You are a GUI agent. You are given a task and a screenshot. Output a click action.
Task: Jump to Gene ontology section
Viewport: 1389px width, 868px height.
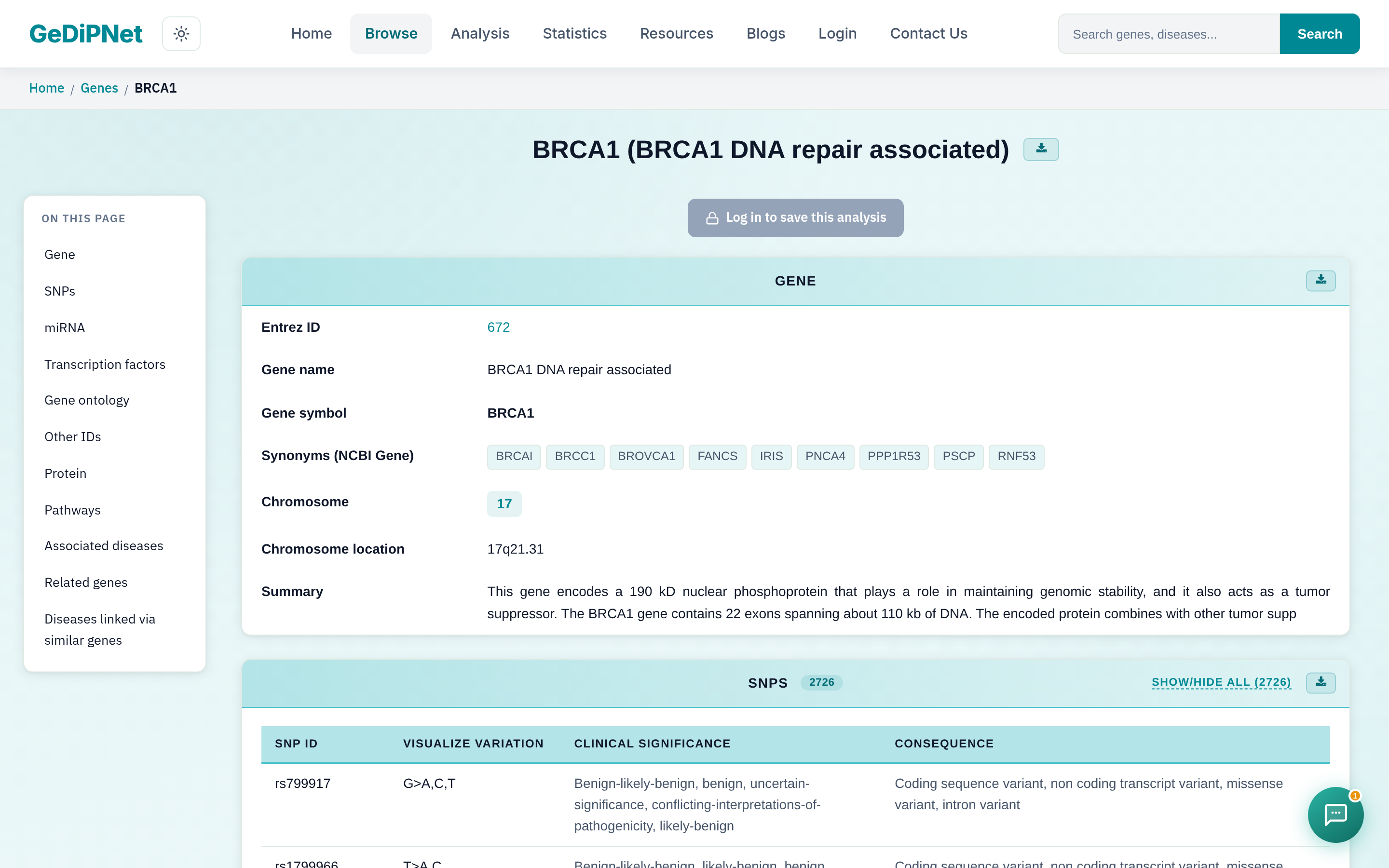pyautogui.click(x=114, y=401)
